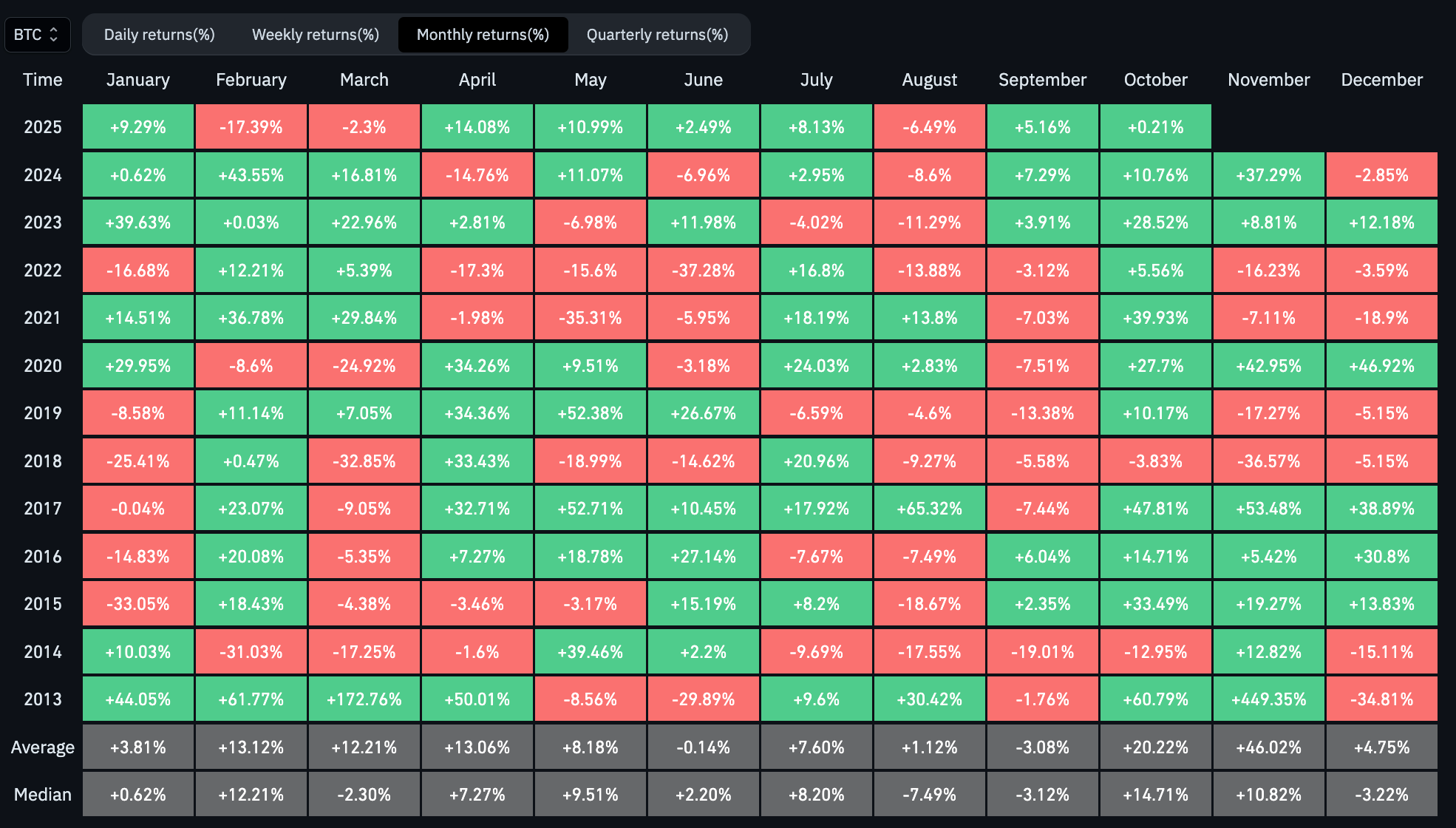Switch to Daily returns(%) tab
The width and height of the screenshot is (1456, 828).
pos(159,35)
